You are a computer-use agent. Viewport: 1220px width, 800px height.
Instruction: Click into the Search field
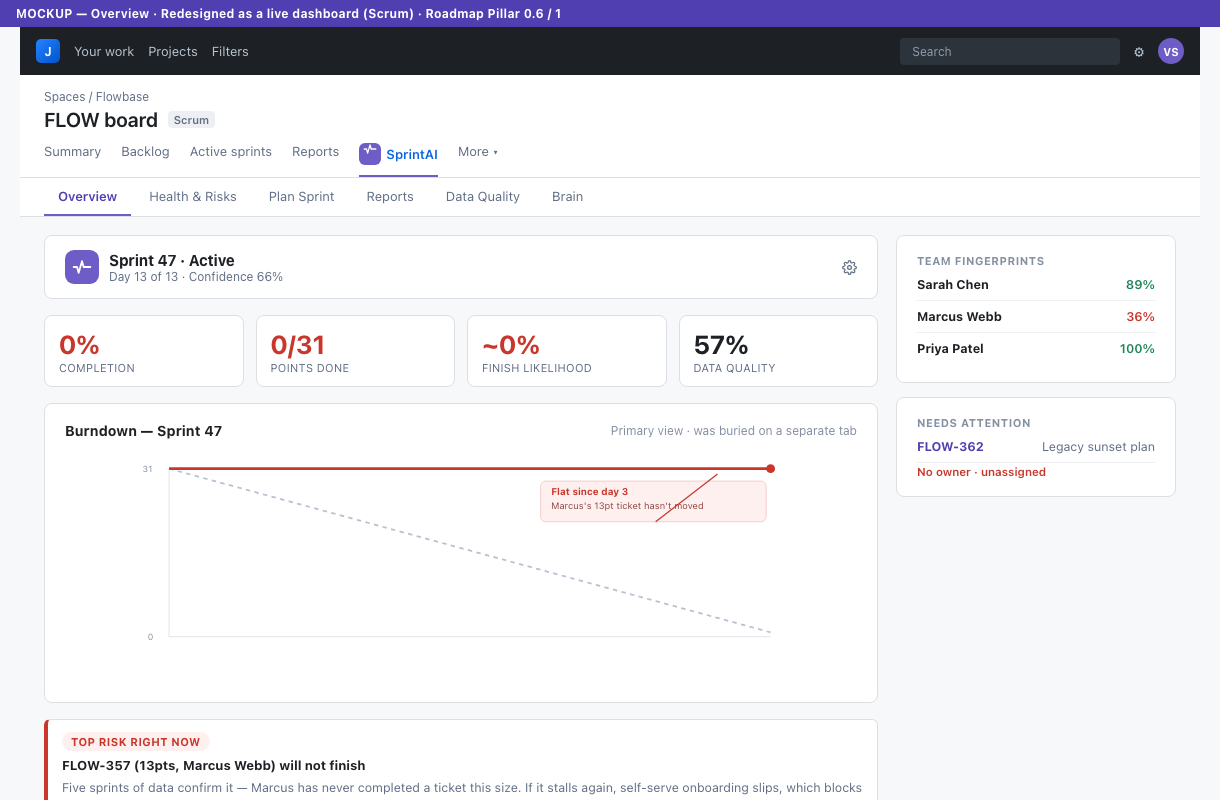pos(1010,51)
